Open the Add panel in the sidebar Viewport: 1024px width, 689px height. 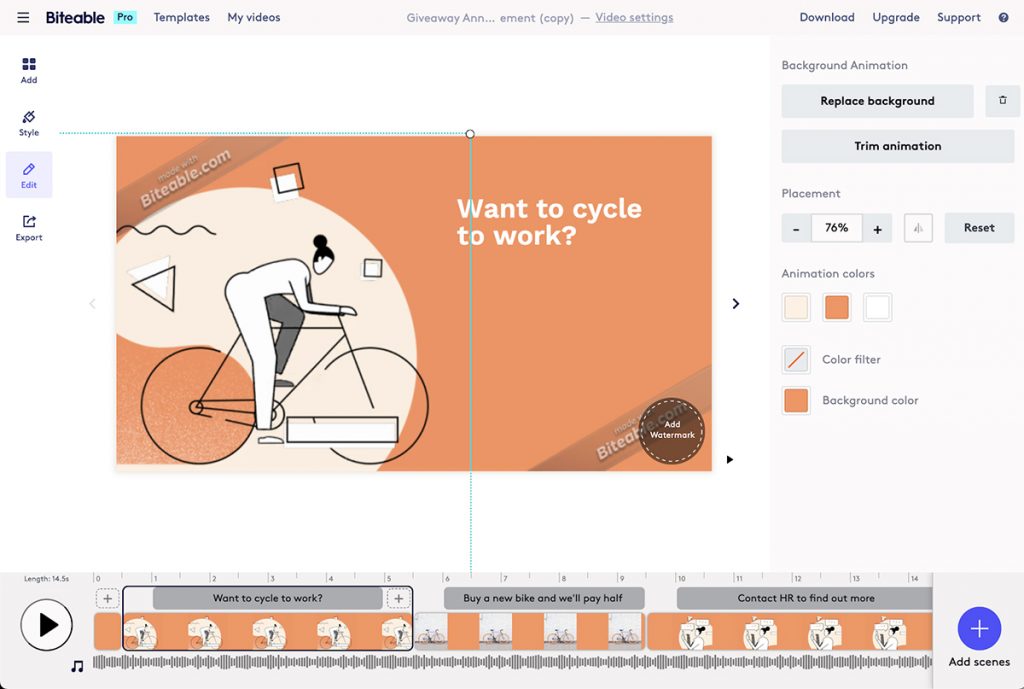point(28,68)
